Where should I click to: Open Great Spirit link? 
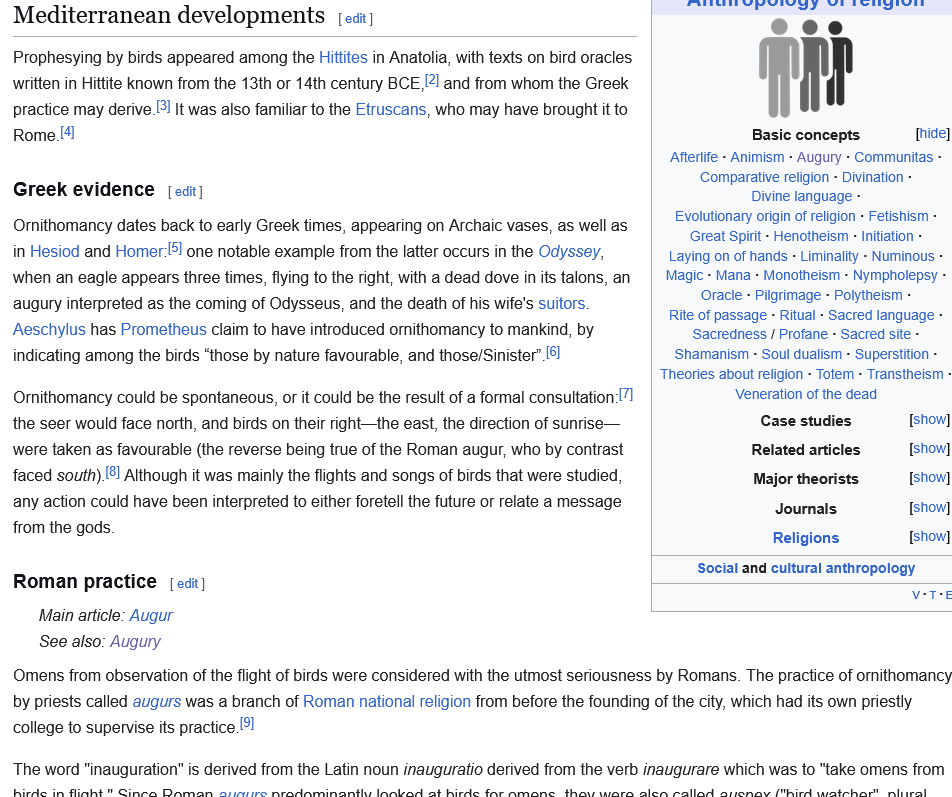point(725,237)
